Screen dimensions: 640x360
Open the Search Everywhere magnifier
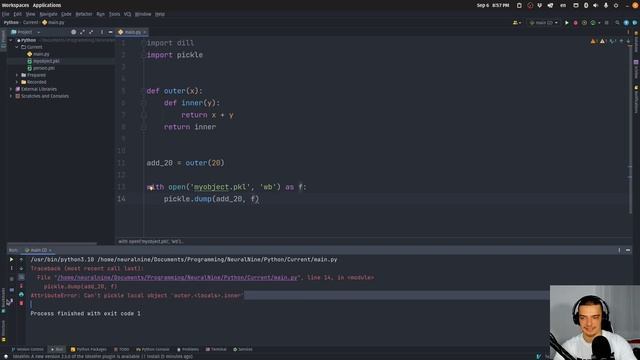(617, 23)
